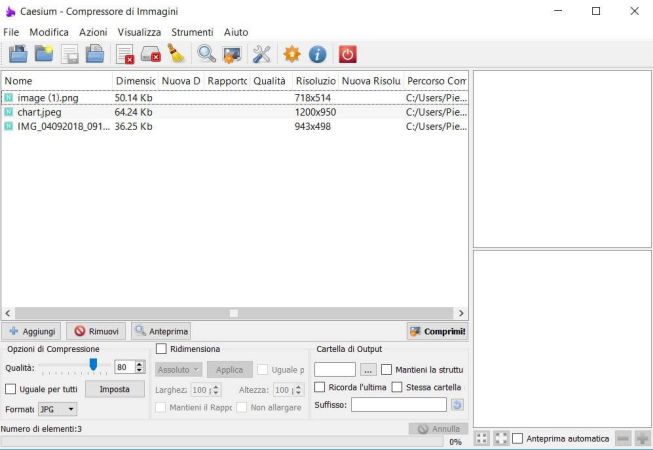Sort by the Qualità column header
653x450 pixels.
[x=271, y=81]
